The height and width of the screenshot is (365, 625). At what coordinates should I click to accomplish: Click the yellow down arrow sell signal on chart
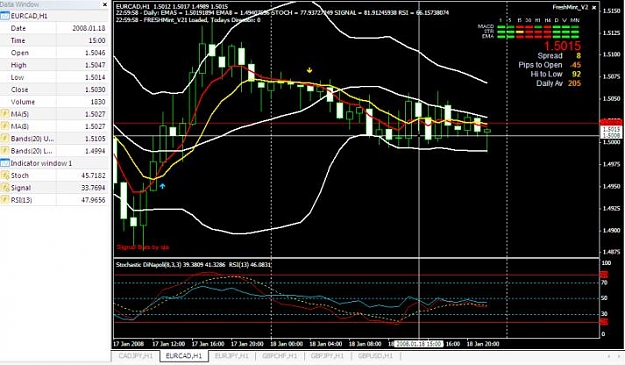pos(309,71)
